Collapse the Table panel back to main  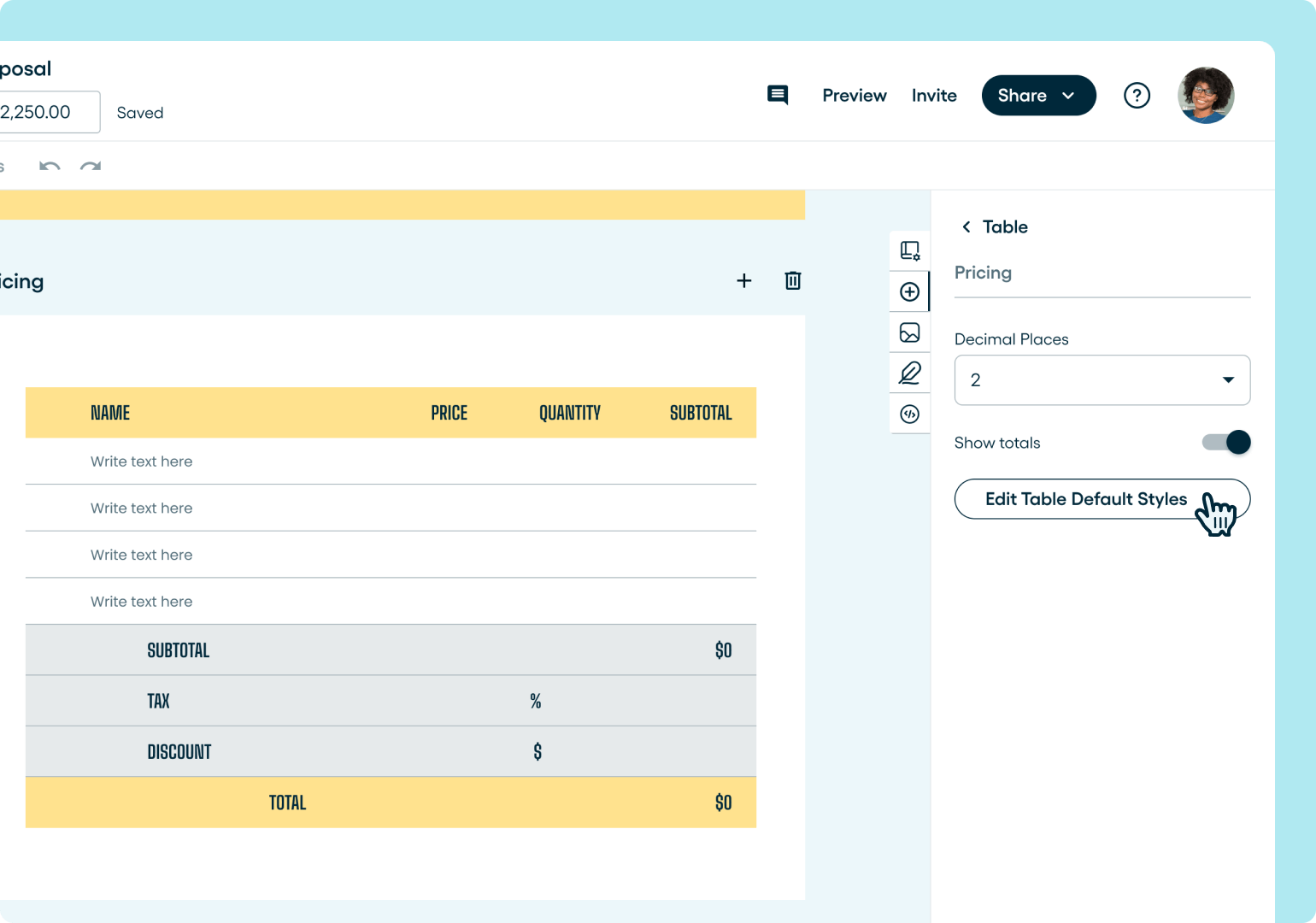pyautogui.click(x=966, y=226)
